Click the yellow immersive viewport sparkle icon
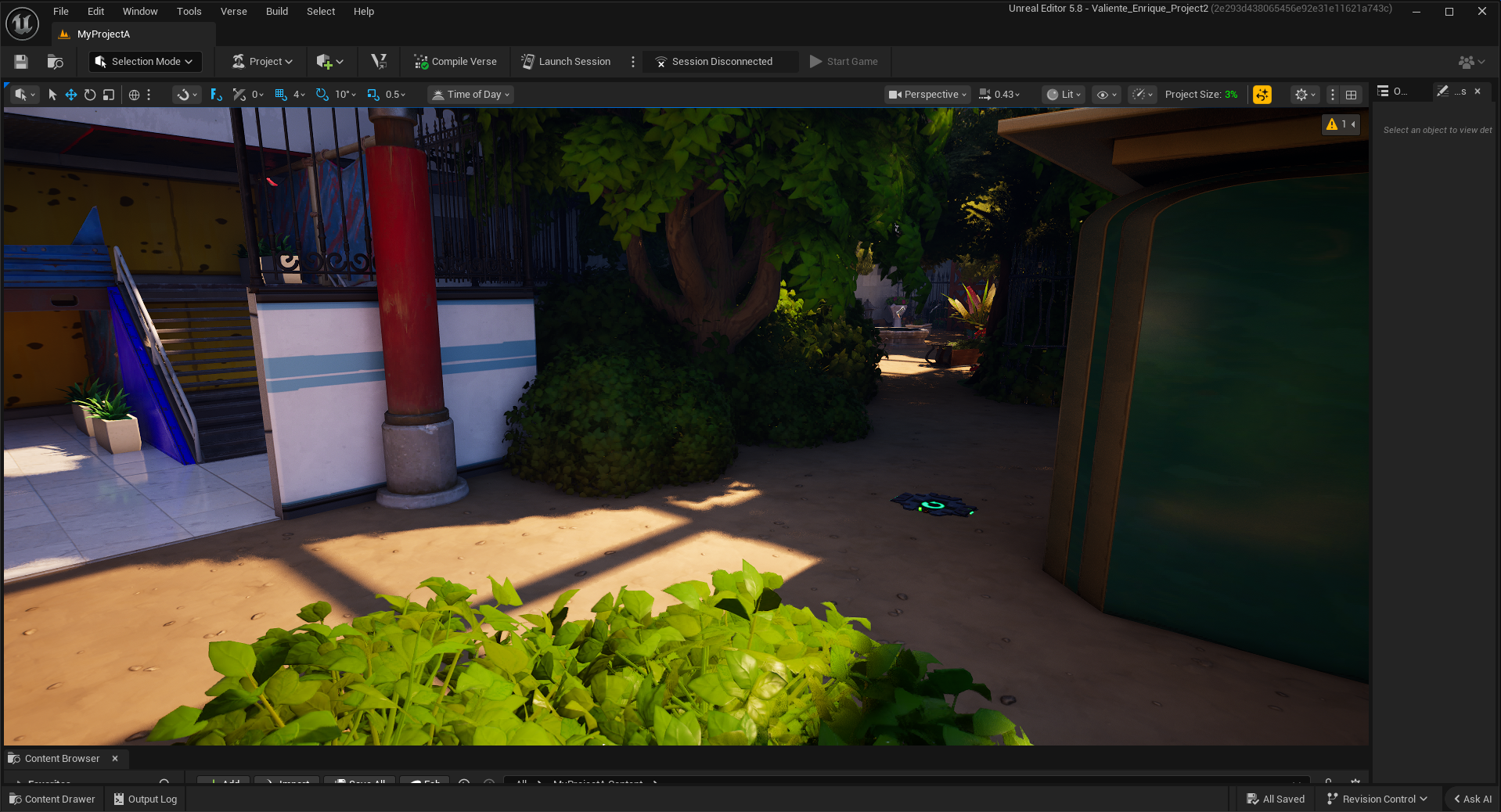The height and width of the screenshot is (812, 1501). click(x=1262, y=95)
